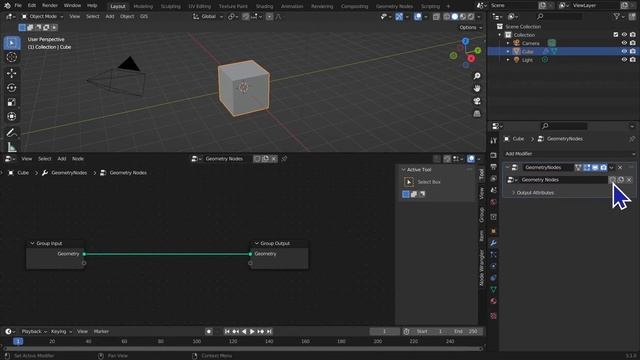Image resolution: width=640 pixels, height=360 pixels.
Task: Collapse the Active Tool panel
Action: [x=403, y=170]
